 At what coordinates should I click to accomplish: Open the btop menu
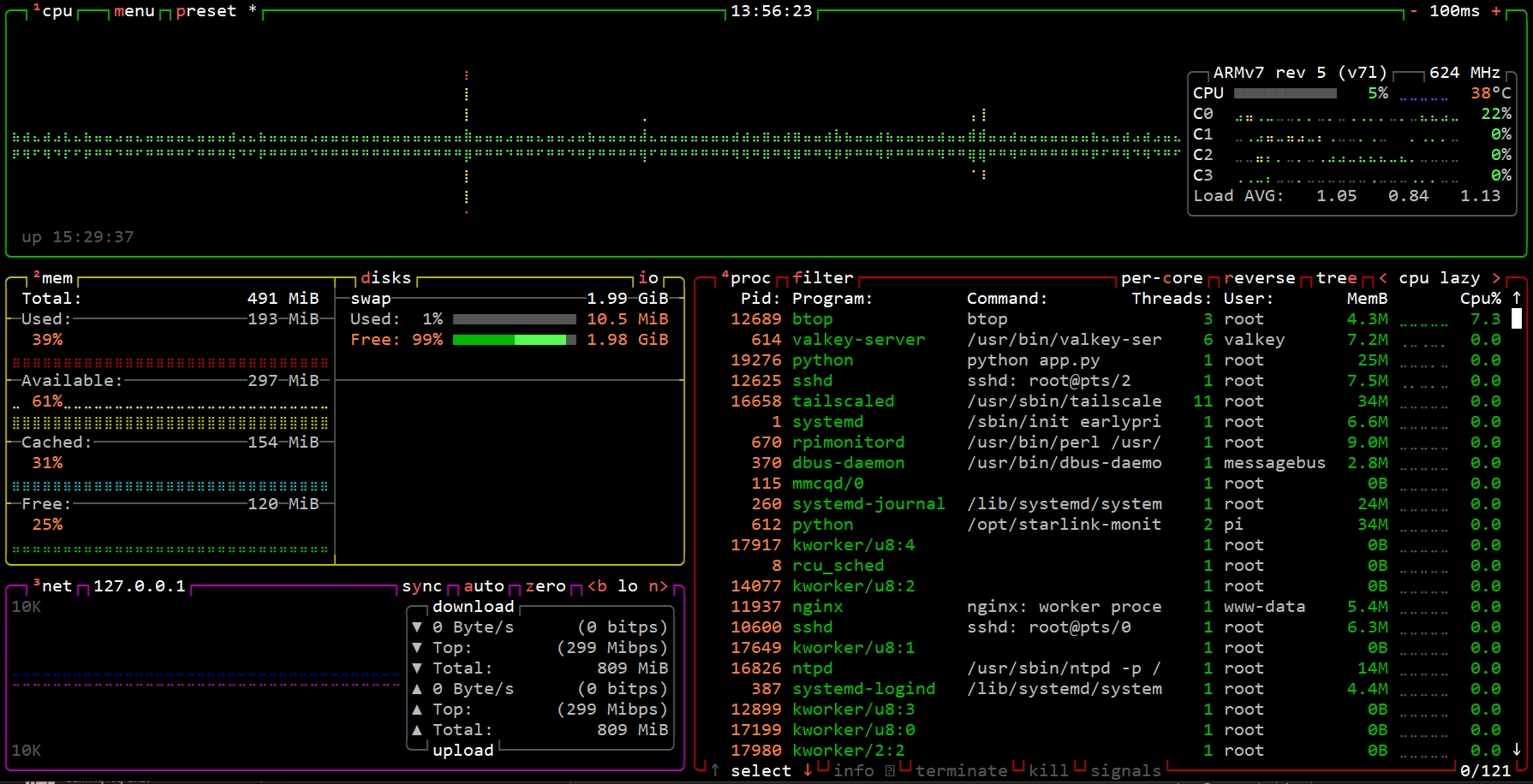134,11
